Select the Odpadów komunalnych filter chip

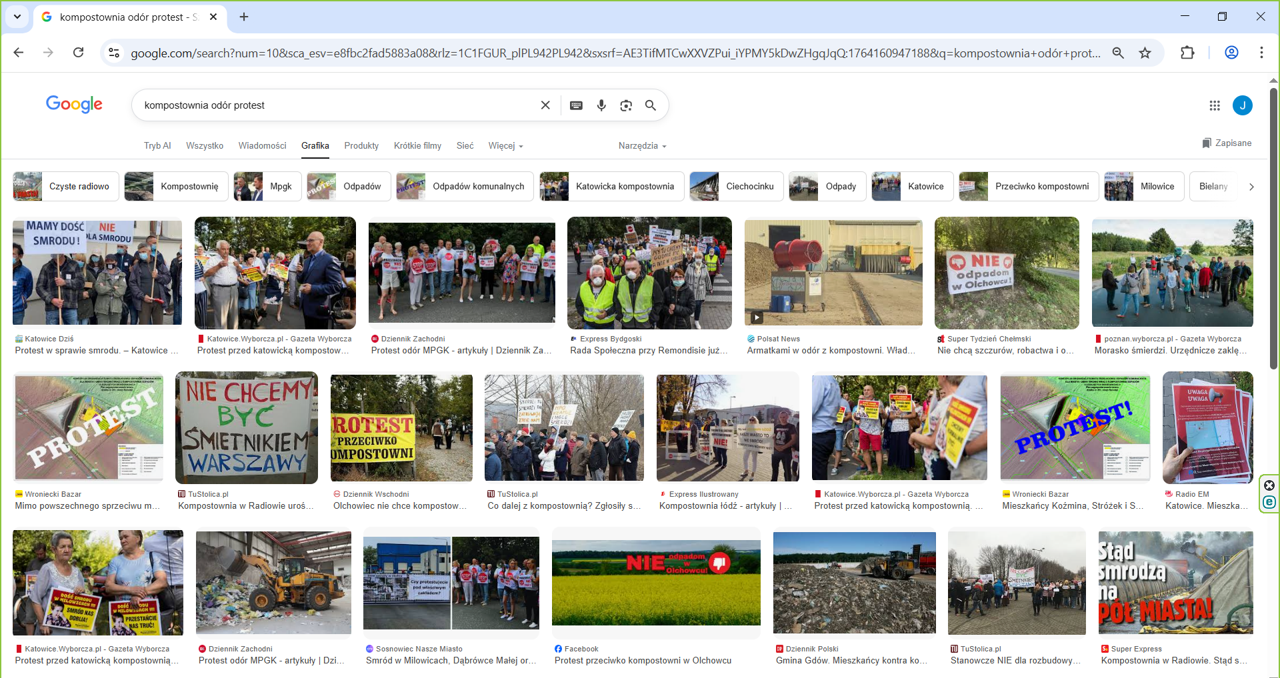click(x=463, y=186)
